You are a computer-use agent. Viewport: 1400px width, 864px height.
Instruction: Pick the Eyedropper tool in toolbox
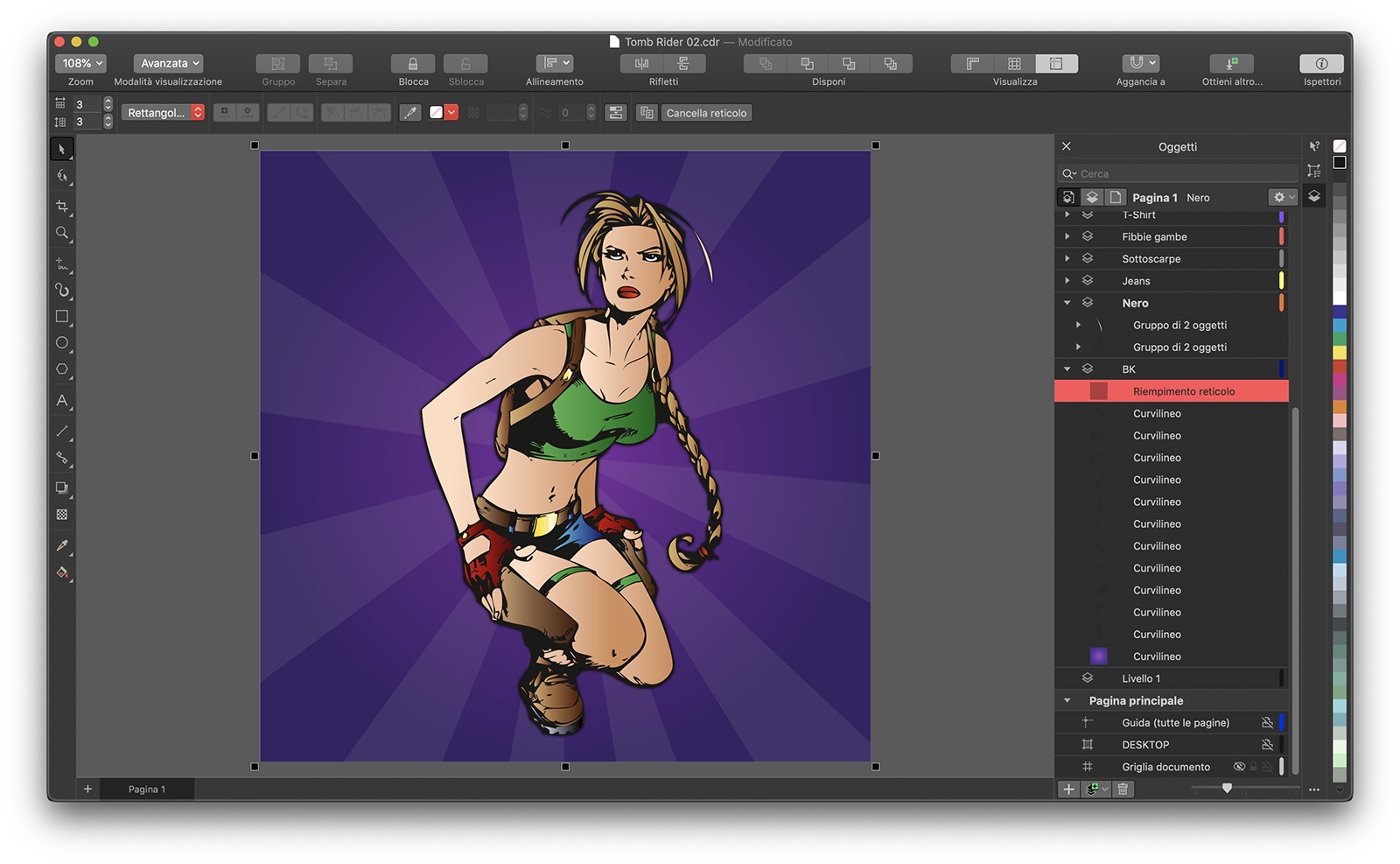click(x=61, y=545)
